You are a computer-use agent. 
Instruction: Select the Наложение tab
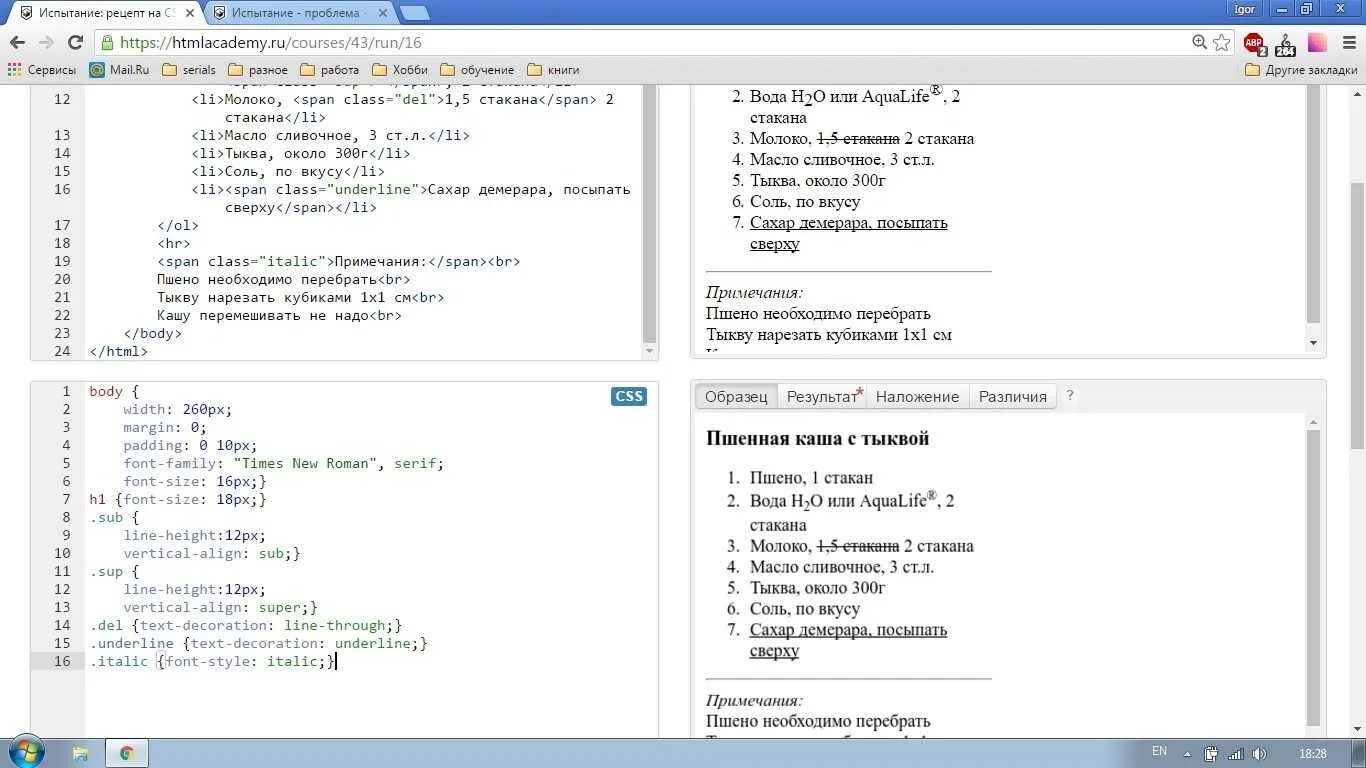(917, 396)
